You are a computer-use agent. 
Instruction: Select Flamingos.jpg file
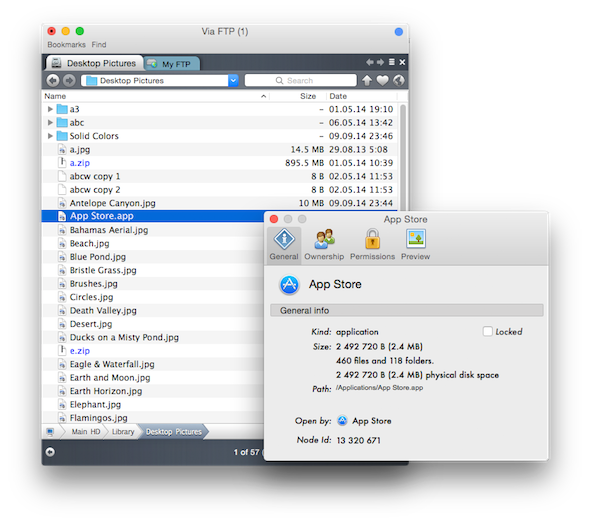[98, 418]
